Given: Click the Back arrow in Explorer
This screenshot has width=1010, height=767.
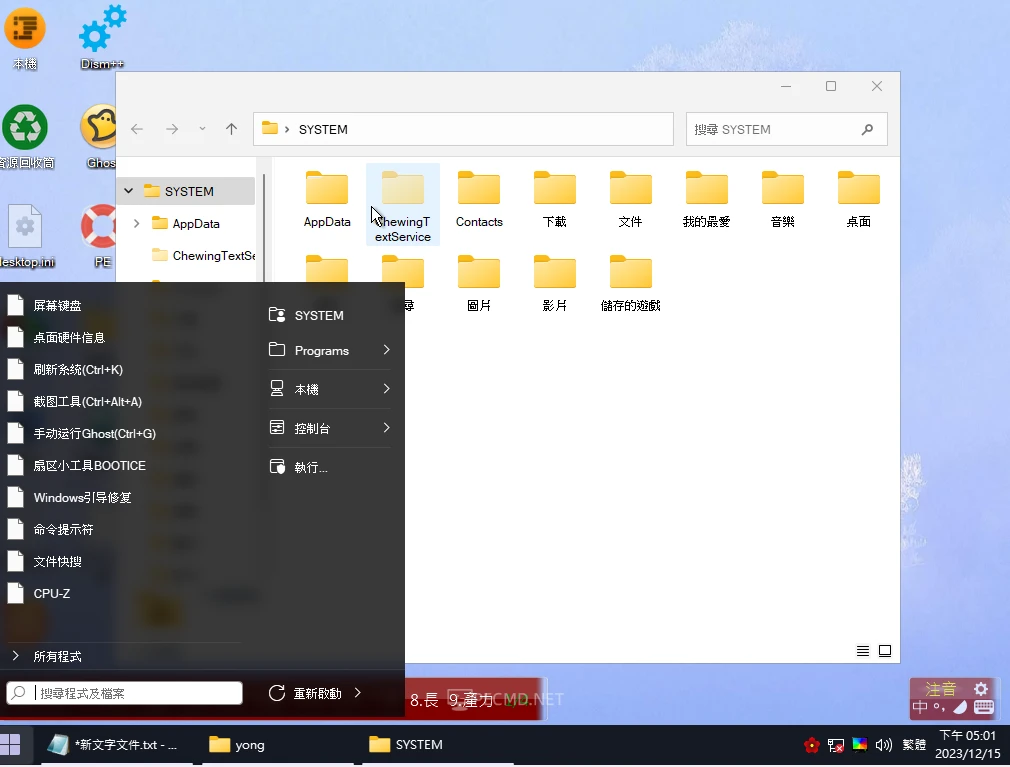Looking at the screenshot, I should (137, 129).
